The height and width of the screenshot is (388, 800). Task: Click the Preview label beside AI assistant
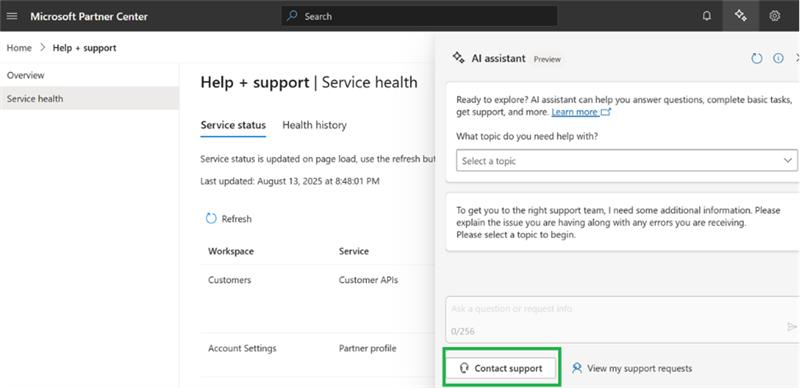click(x=547, y=59)
